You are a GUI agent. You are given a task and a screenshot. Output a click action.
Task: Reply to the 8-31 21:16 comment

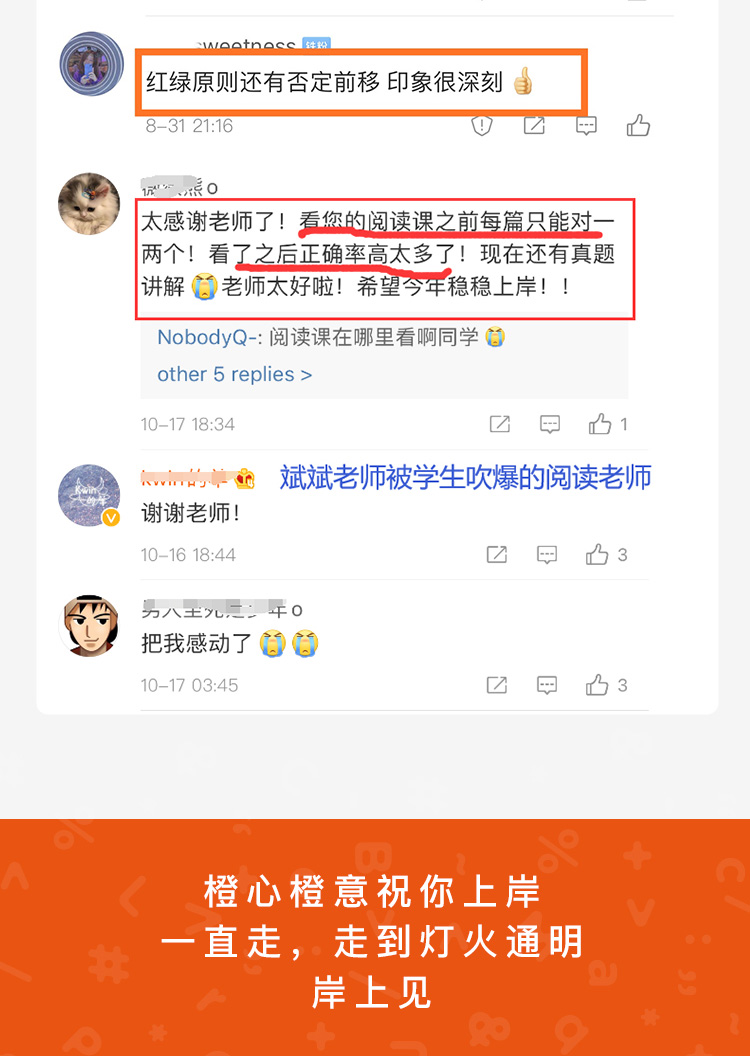(586, 126)
